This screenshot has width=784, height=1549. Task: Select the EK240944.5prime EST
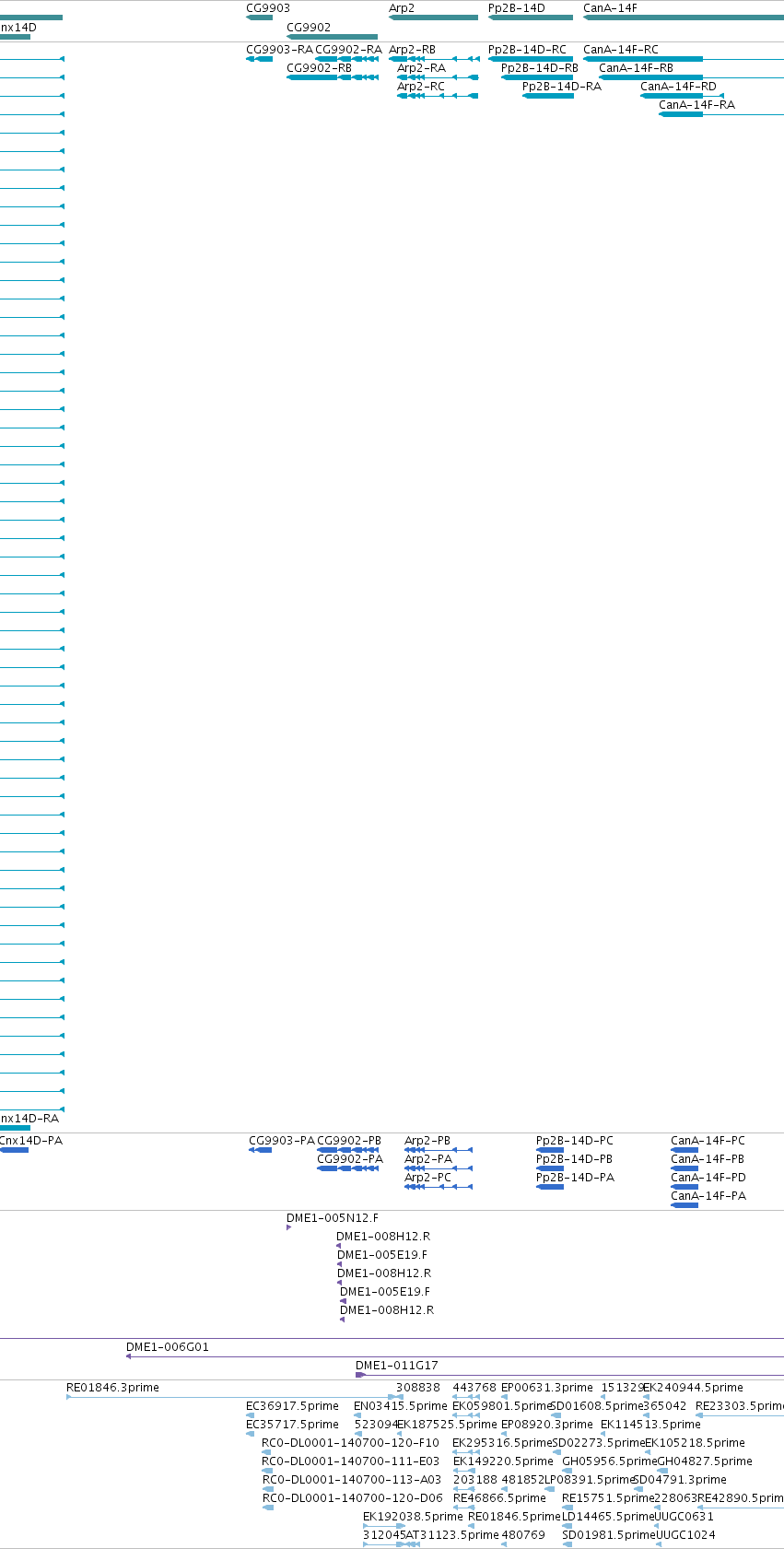(647, 1397)
